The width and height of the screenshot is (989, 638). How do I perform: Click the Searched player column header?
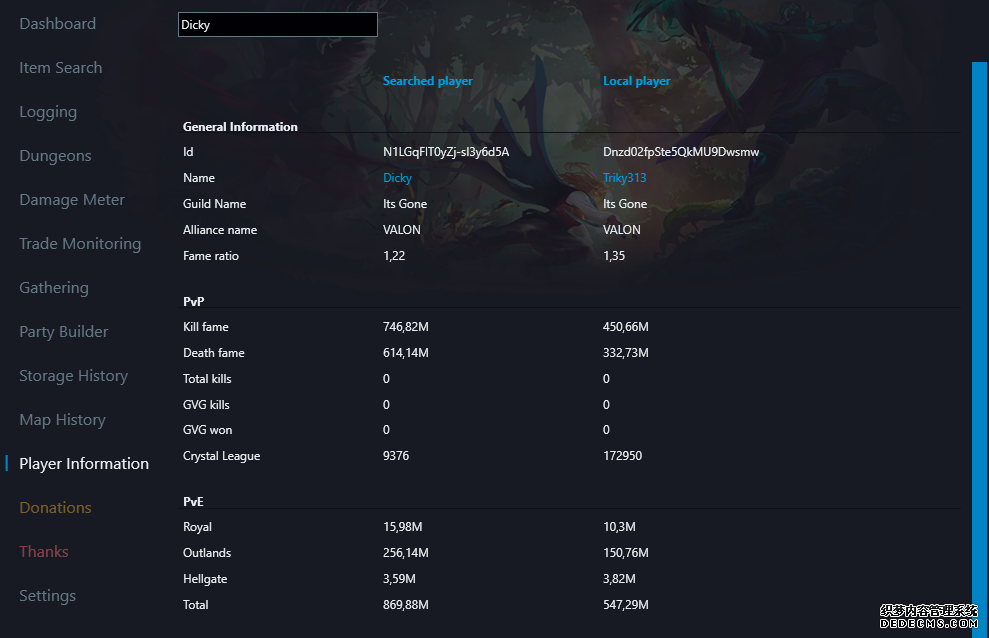[x=428, y=81]
